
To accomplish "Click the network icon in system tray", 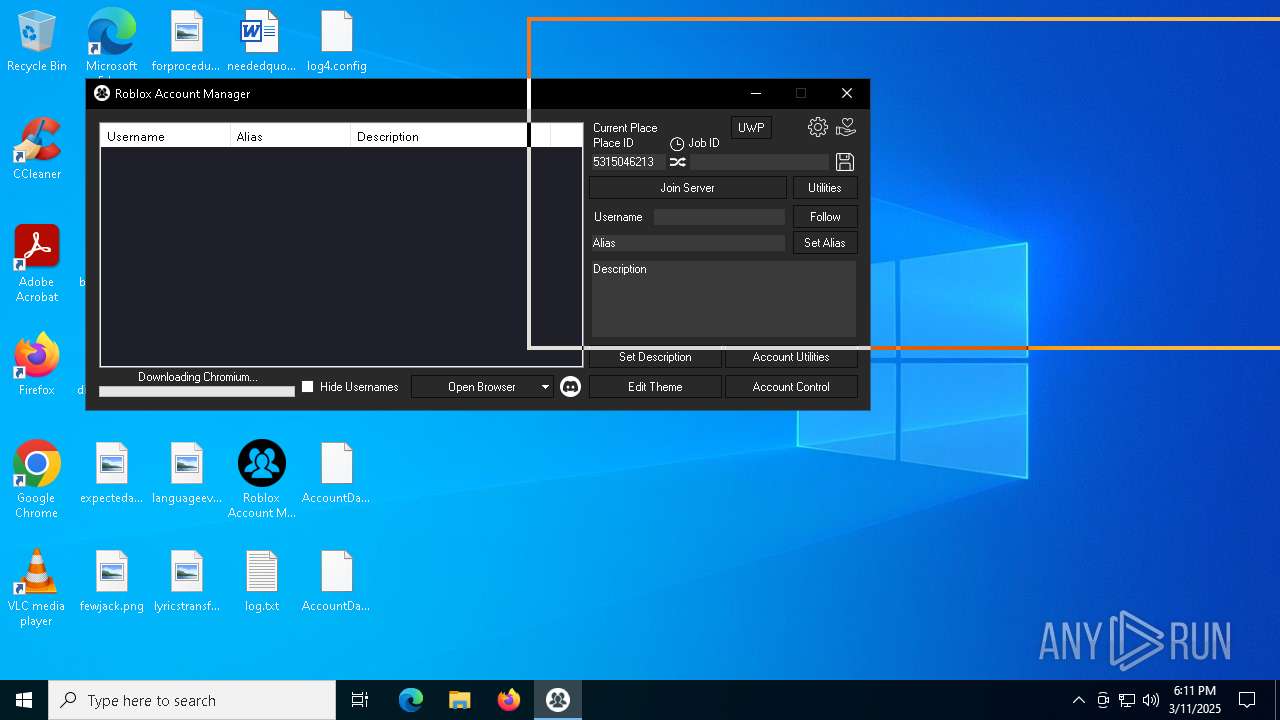I will click(x=1127, y=700).
